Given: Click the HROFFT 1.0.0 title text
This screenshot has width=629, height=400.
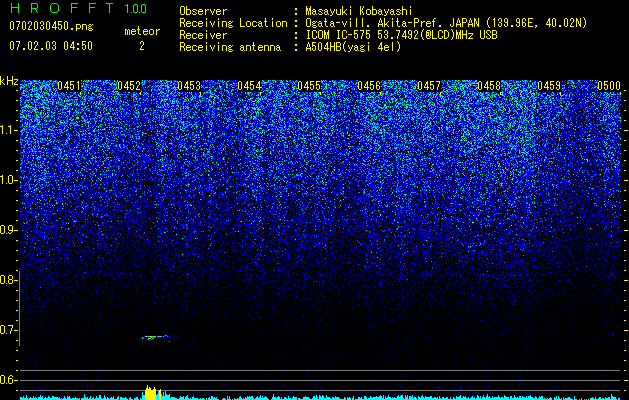Looking at the screenshot, I should point(79,8).
